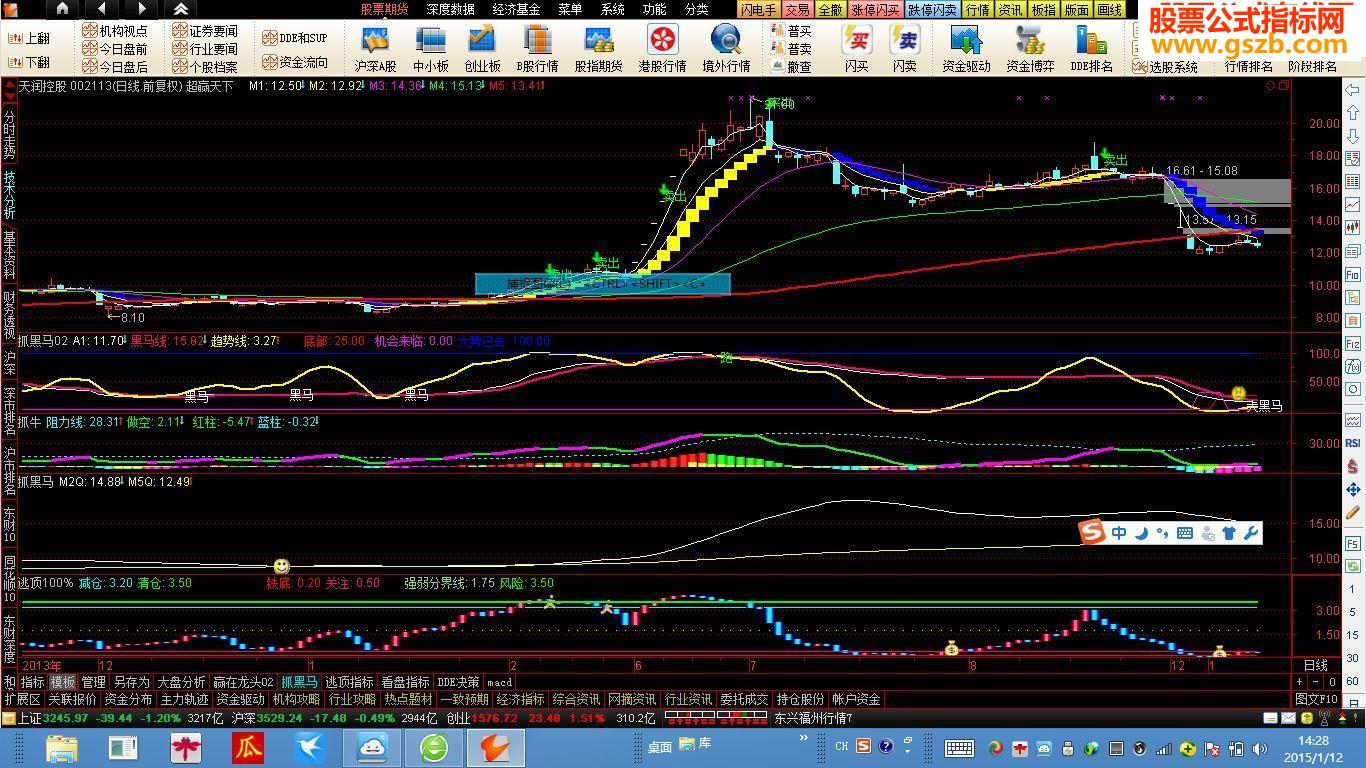Collapse toolbar with double-chevron up button
1366x768 pixels.
click(181, 9)
